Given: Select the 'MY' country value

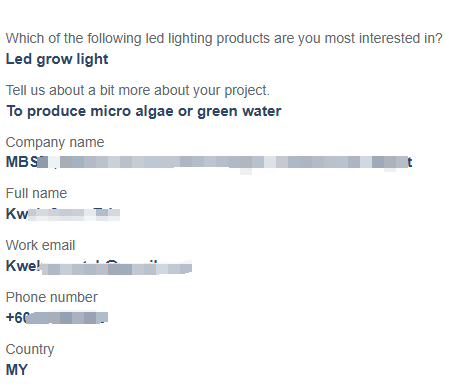Looking at the screenshot, I should [x=17, y=370].
